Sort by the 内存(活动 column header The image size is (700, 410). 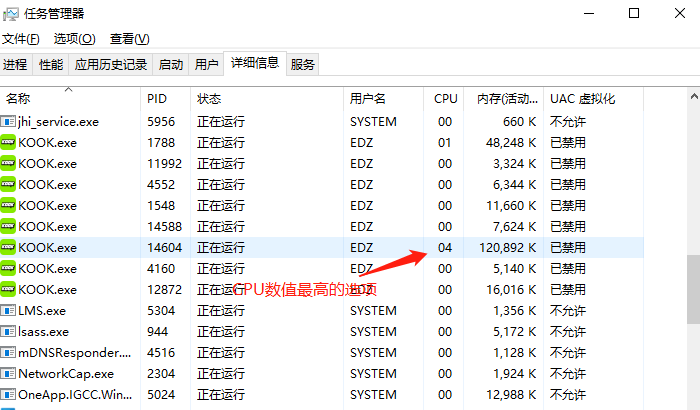point(504,99)
